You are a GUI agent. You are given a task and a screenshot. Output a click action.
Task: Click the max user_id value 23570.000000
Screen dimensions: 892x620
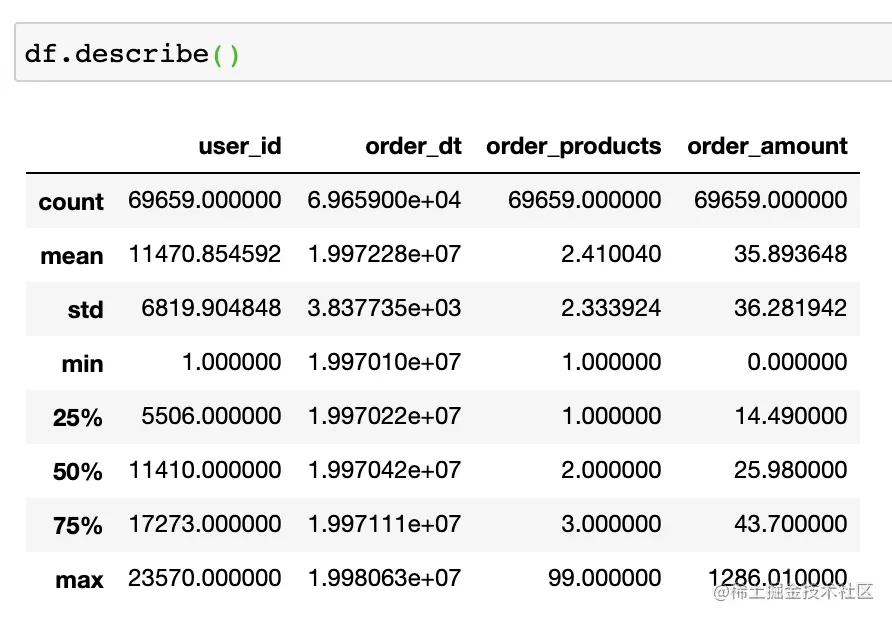click(x=205, y=578)
